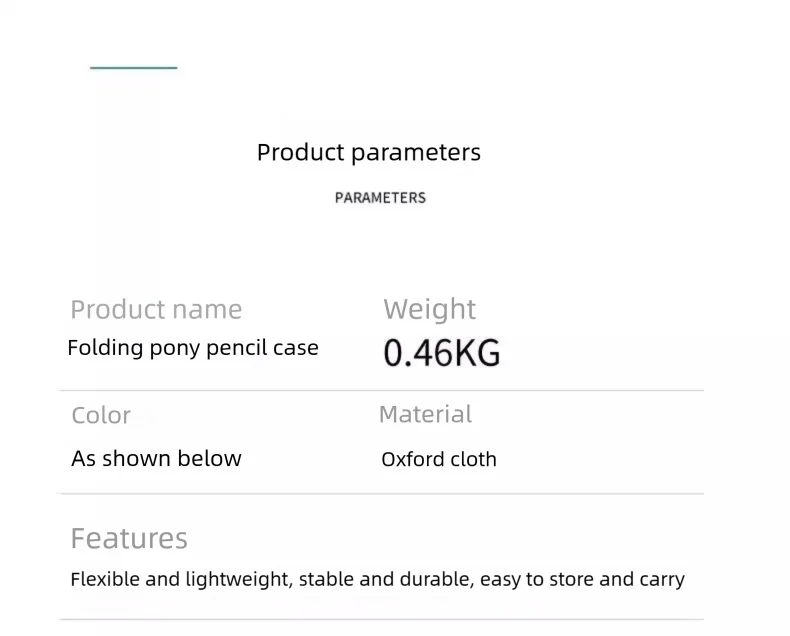Select the '0.46KG' weight value
Viewport: 790px width, 636px height.
click(442, 353)
